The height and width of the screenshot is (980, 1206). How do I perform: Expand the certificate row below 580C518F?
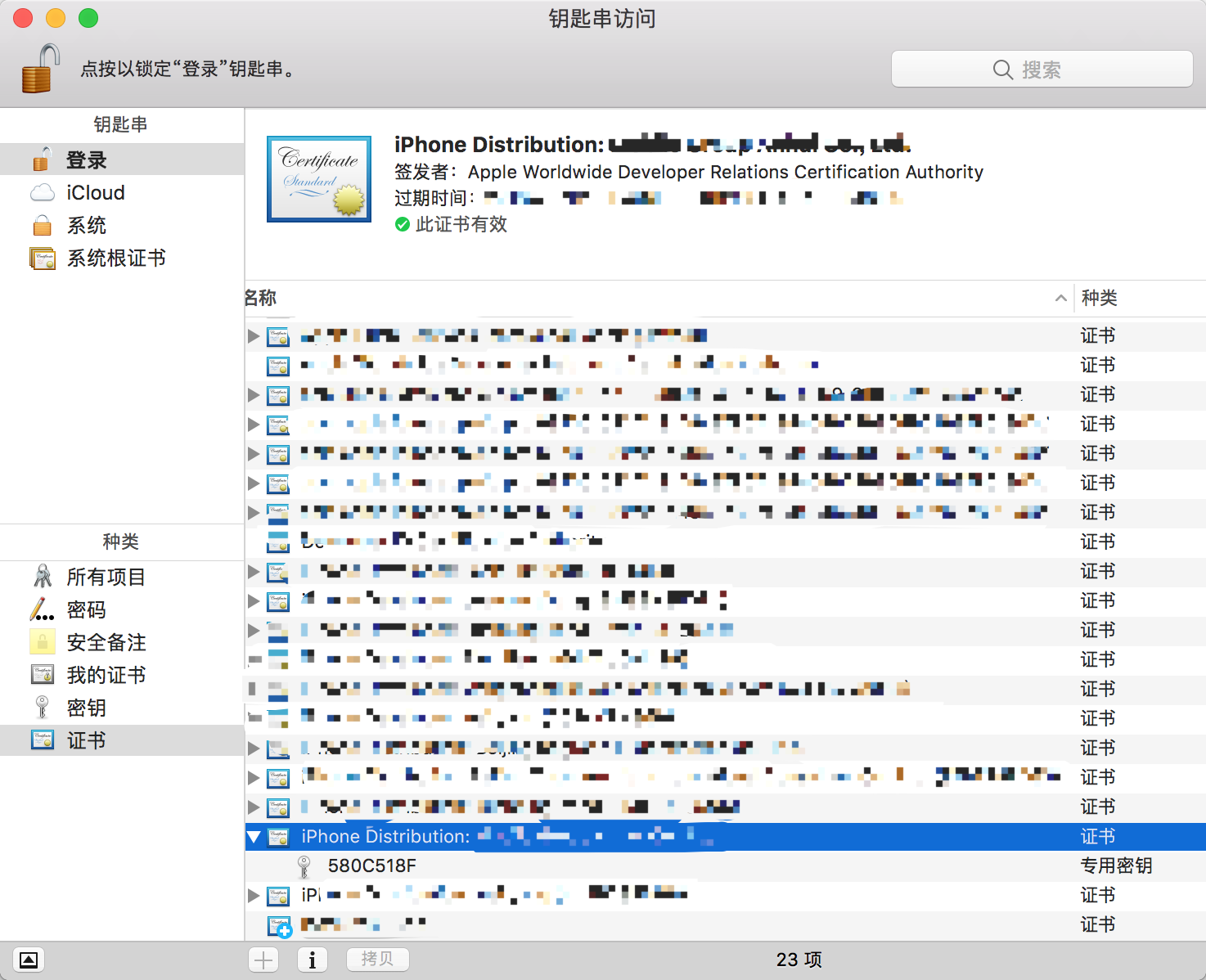[254, 896]
